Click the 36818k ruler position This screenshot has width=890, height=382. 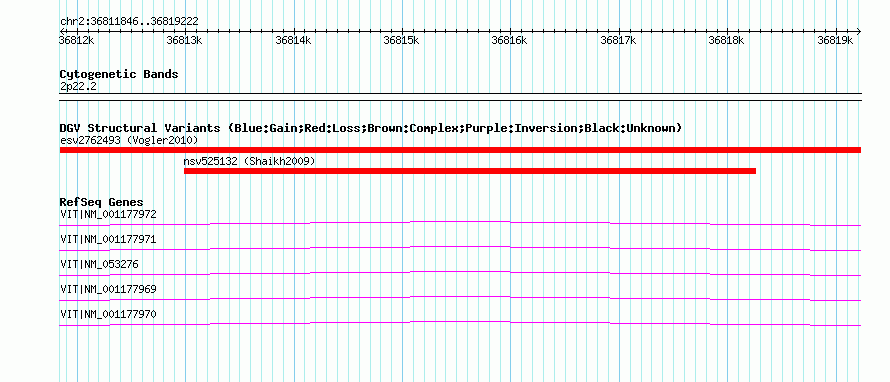coord(727,40)
